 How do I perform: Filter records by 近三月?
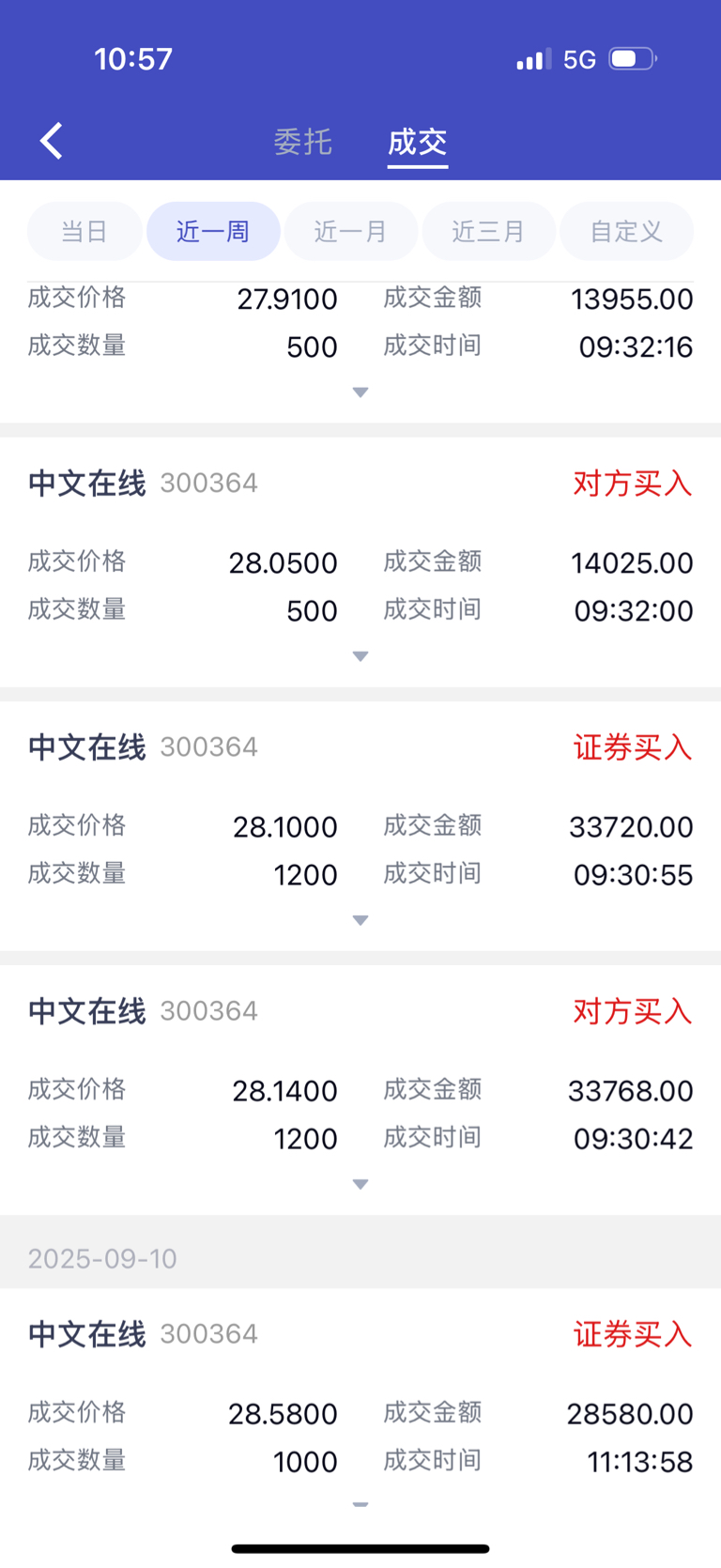[x=488, y=231]
